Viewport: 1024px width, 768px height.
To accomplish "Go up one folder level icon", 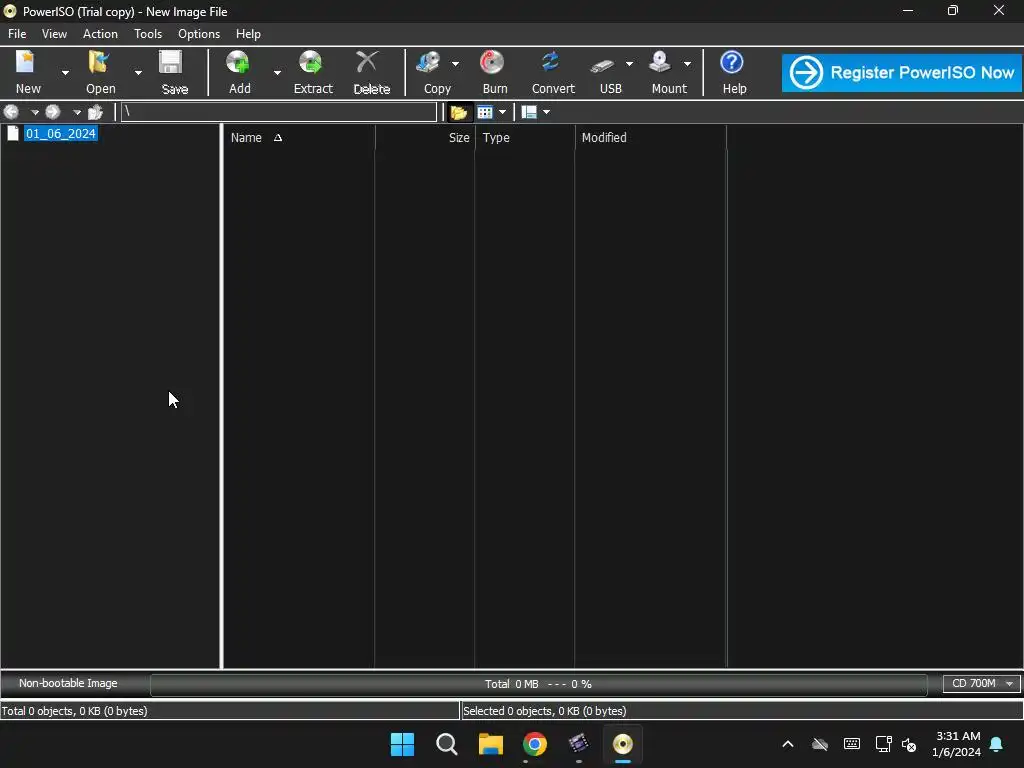I will 95,112.
